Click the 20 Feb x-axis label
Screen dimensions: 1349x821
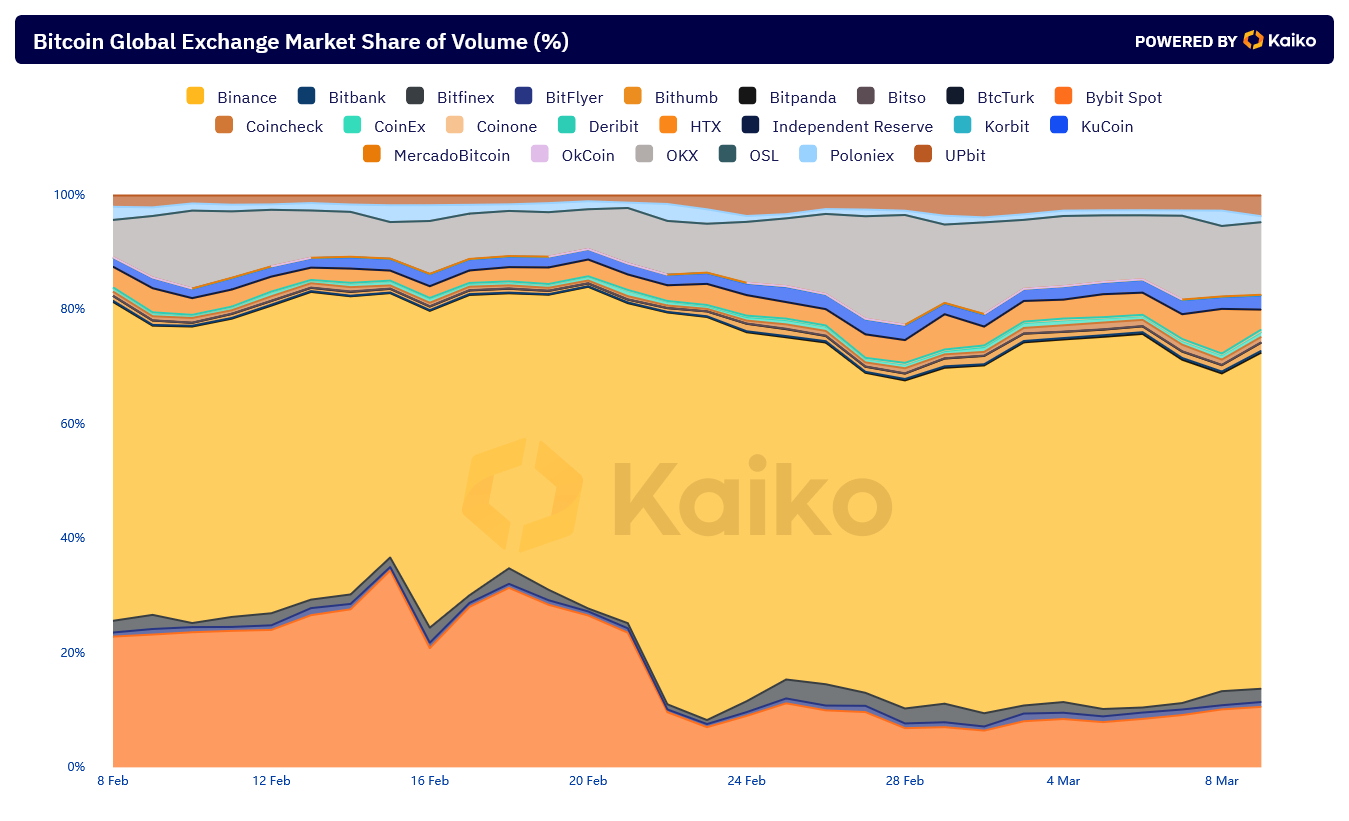click(x=588, y=781)
